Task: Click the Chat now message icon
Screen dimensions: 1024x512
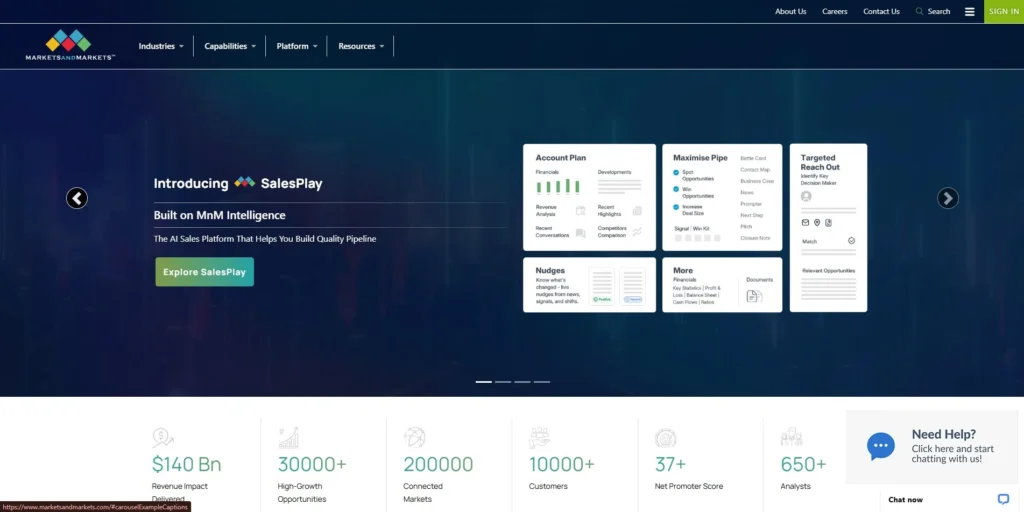Action: [x=1003, y=500]
